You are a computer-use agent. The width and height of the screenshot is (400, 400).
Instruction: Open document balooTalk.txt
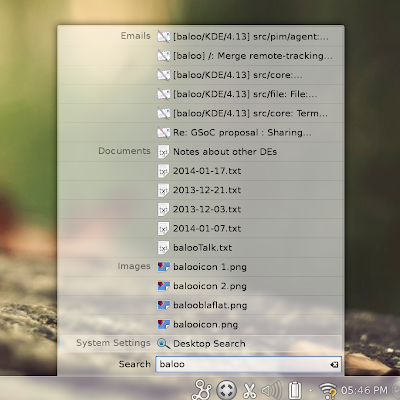[201, 248]
